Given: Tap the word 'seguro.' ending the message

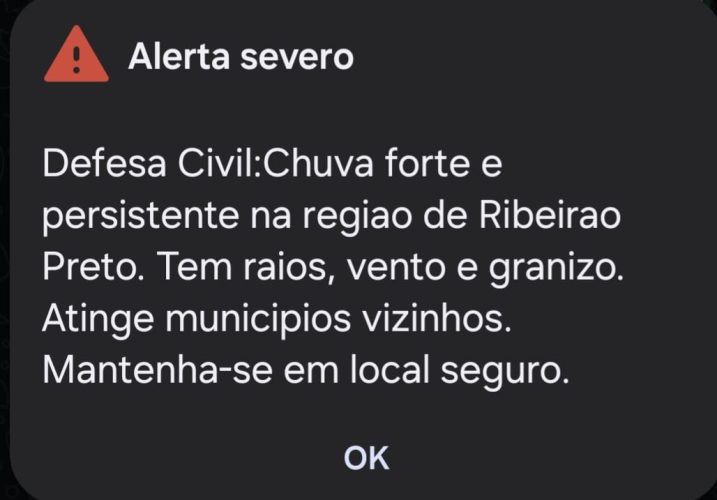Looking at the screenshot, I should (x=505, y=372).
